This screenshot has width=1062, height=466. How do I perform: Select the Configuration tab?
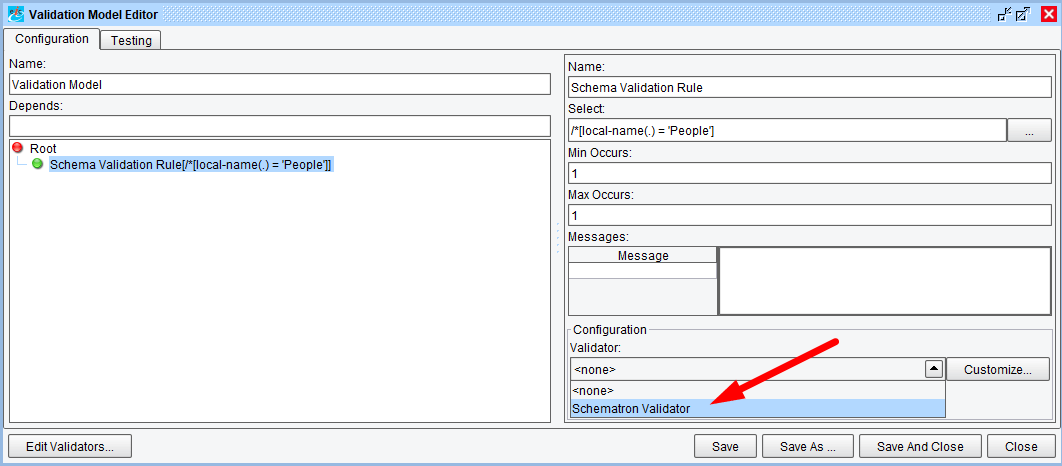(x=51, y=39)
